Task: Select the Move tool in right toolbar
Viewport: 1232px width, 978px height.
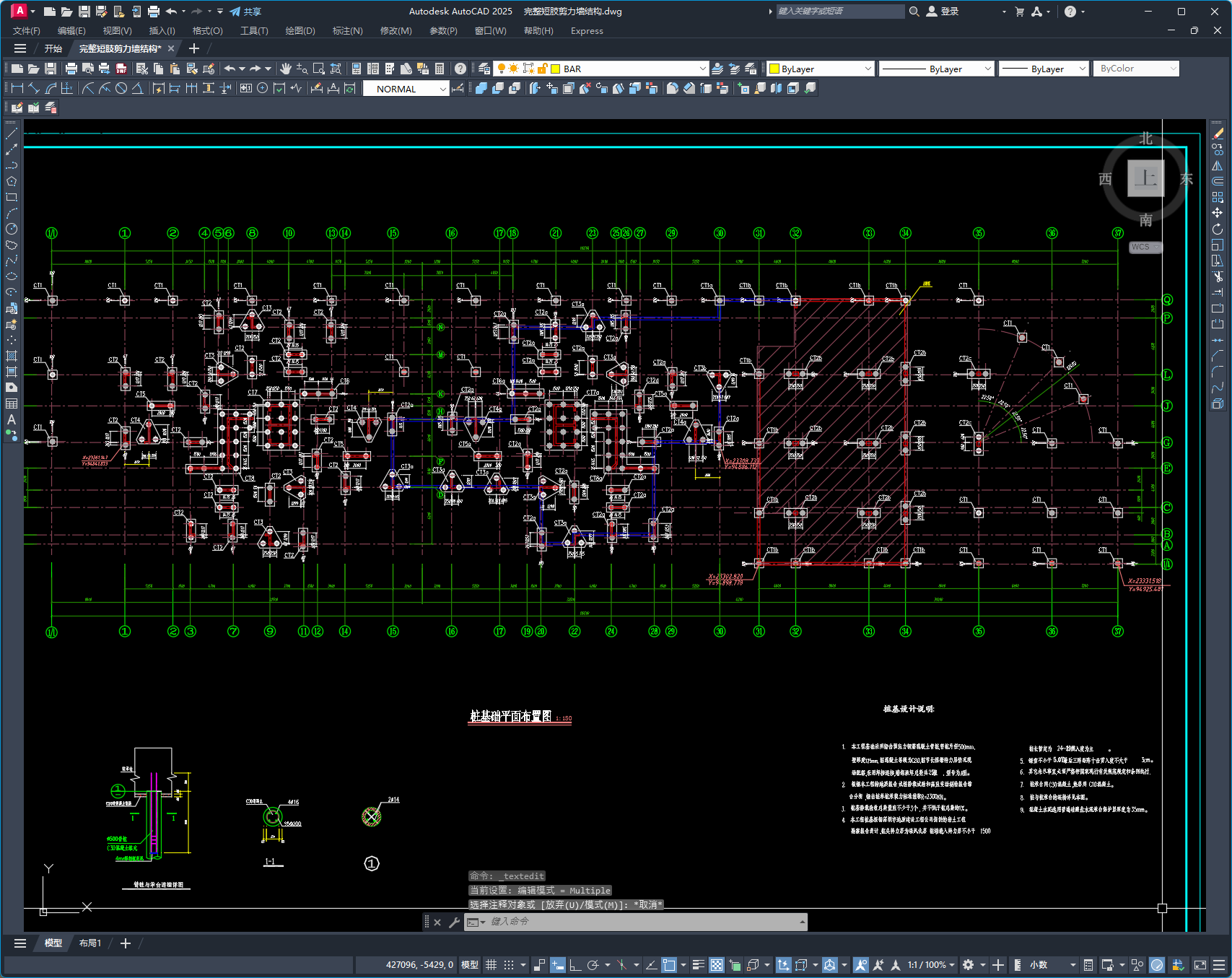Action: tap(1218, 213)
